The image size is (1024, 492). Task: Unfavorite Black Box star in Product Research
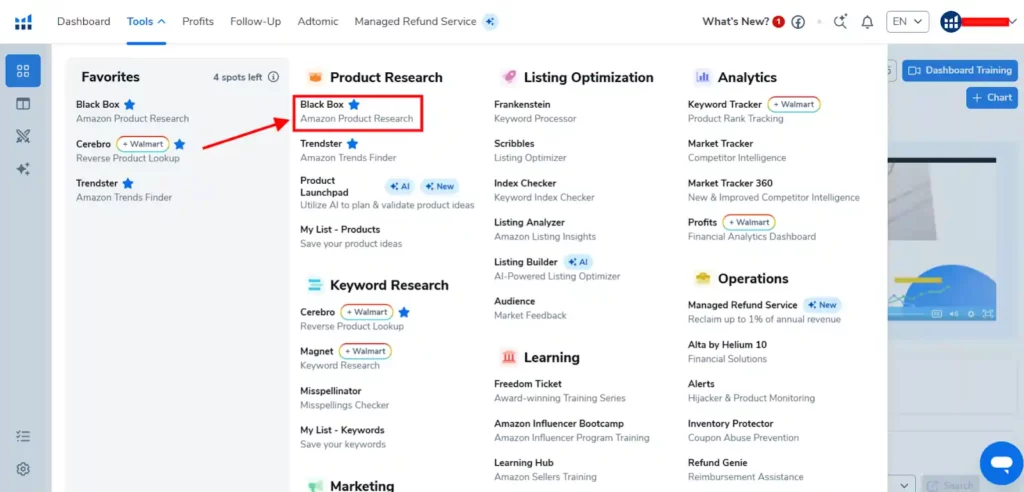click(x=354, y=105)
